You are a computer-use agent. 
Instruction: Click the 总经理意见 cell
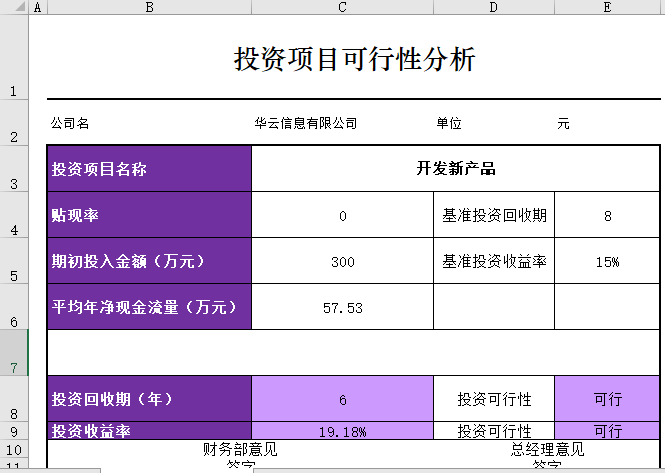(547, 449)
